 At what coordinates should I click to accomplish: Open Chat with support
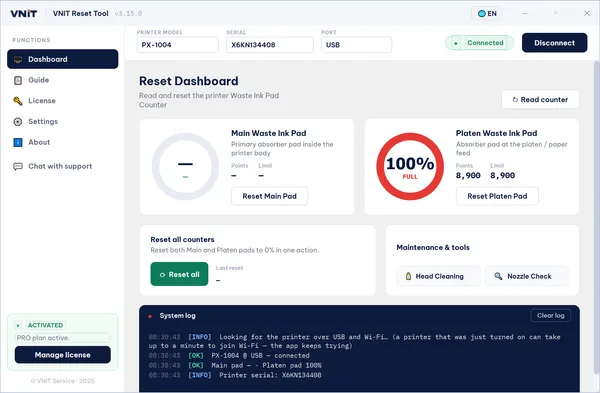point(62,166)
